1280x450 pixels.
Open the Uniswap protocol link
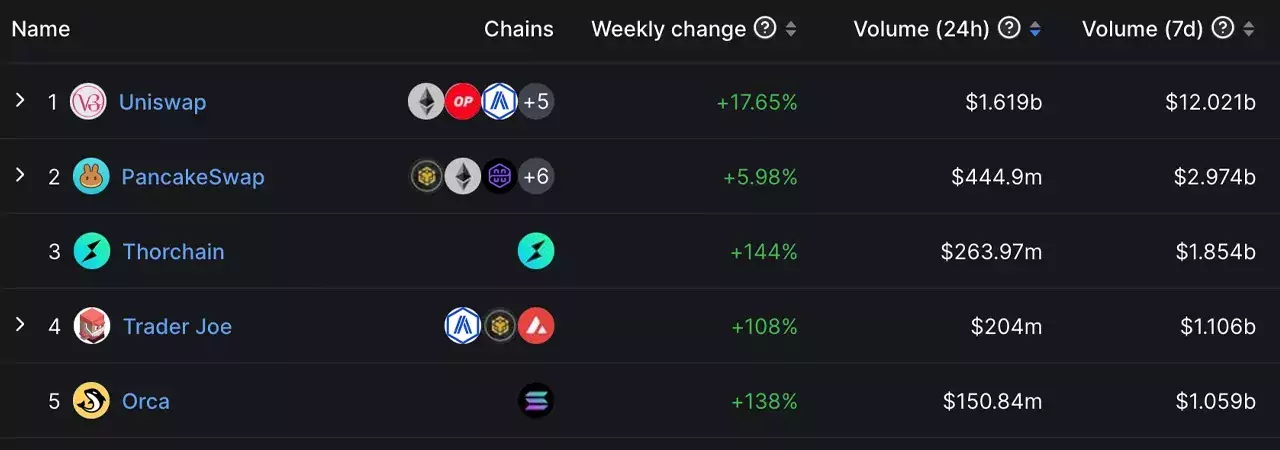point(162,102)
